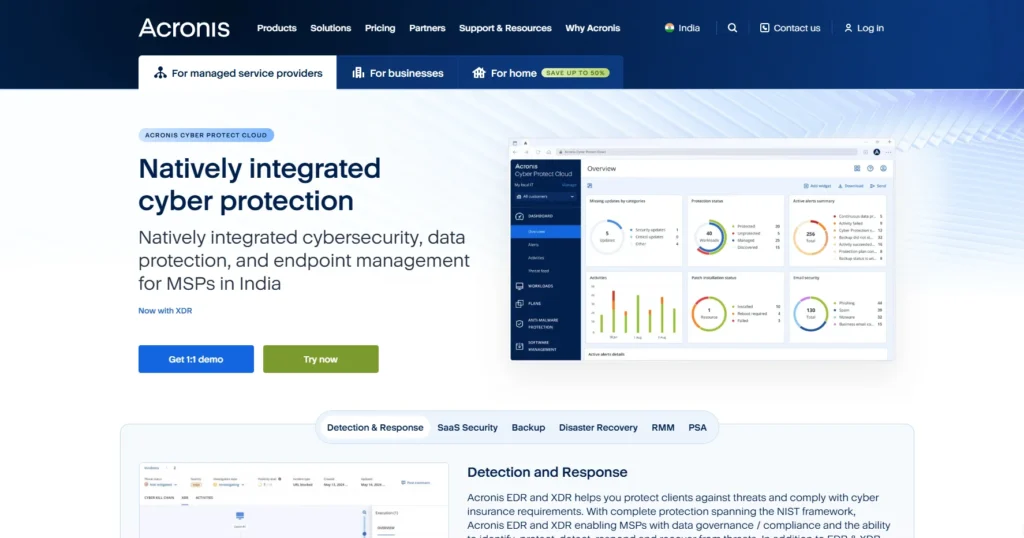Screen dimensions: 1024x538
Task: Click the For home house icon
Action: (x=478, y=73)
